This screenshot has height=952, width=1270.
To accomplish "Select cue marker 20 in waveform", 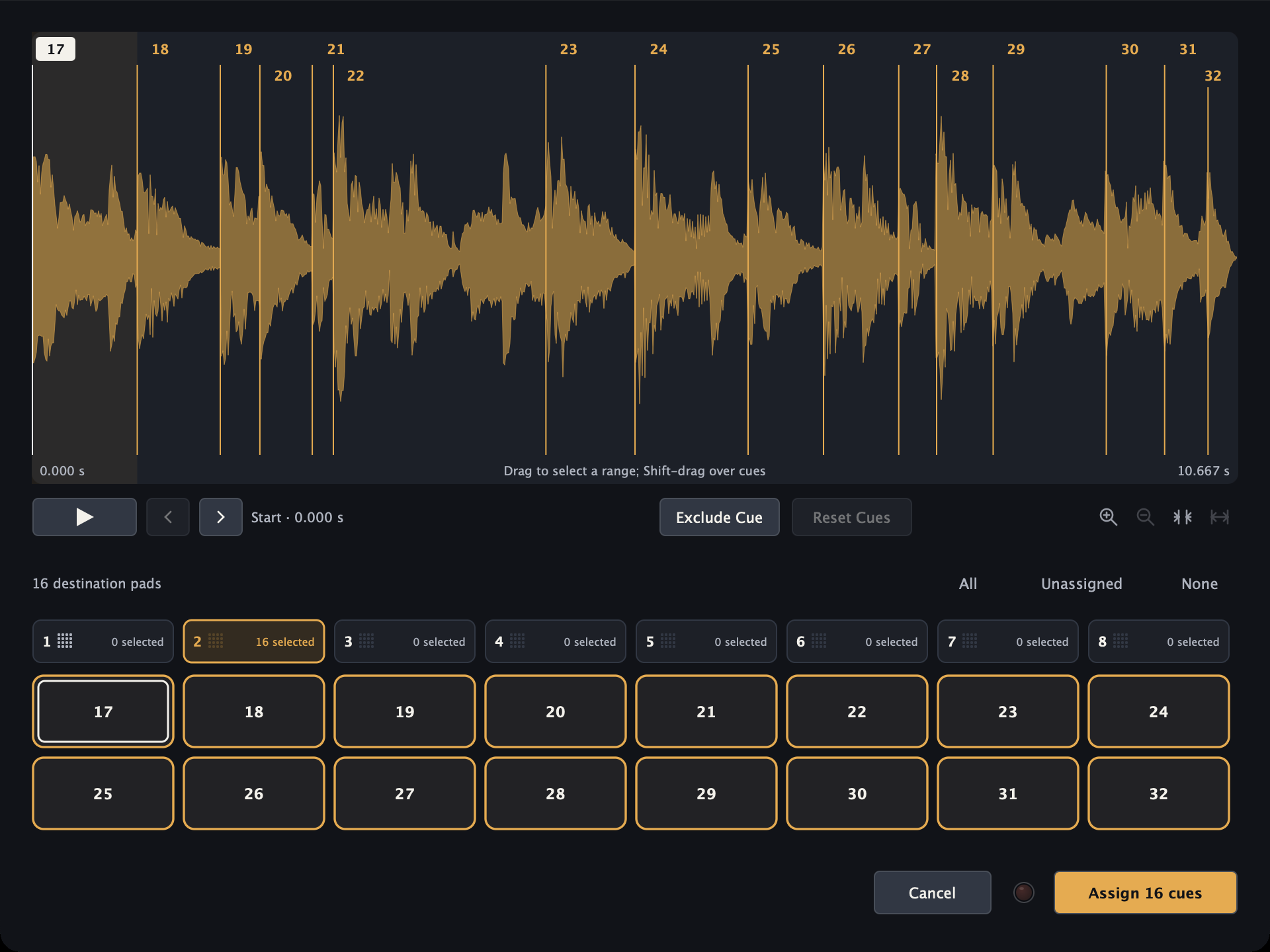I will tap(283, 75).
